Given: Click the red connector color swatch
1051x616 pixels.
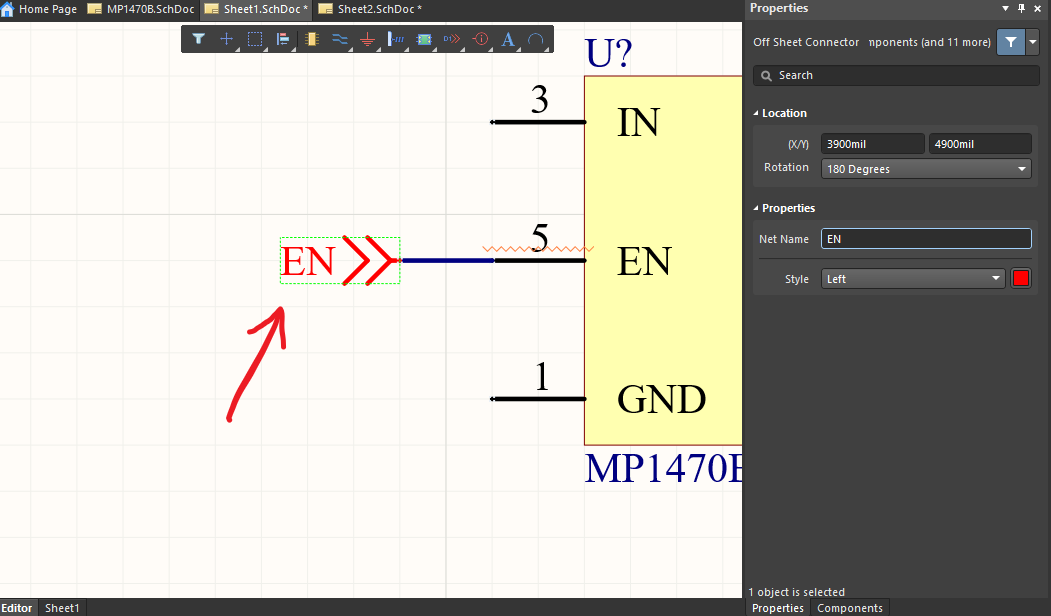Looking at the screenshot, I should [x=1020, y=278].
